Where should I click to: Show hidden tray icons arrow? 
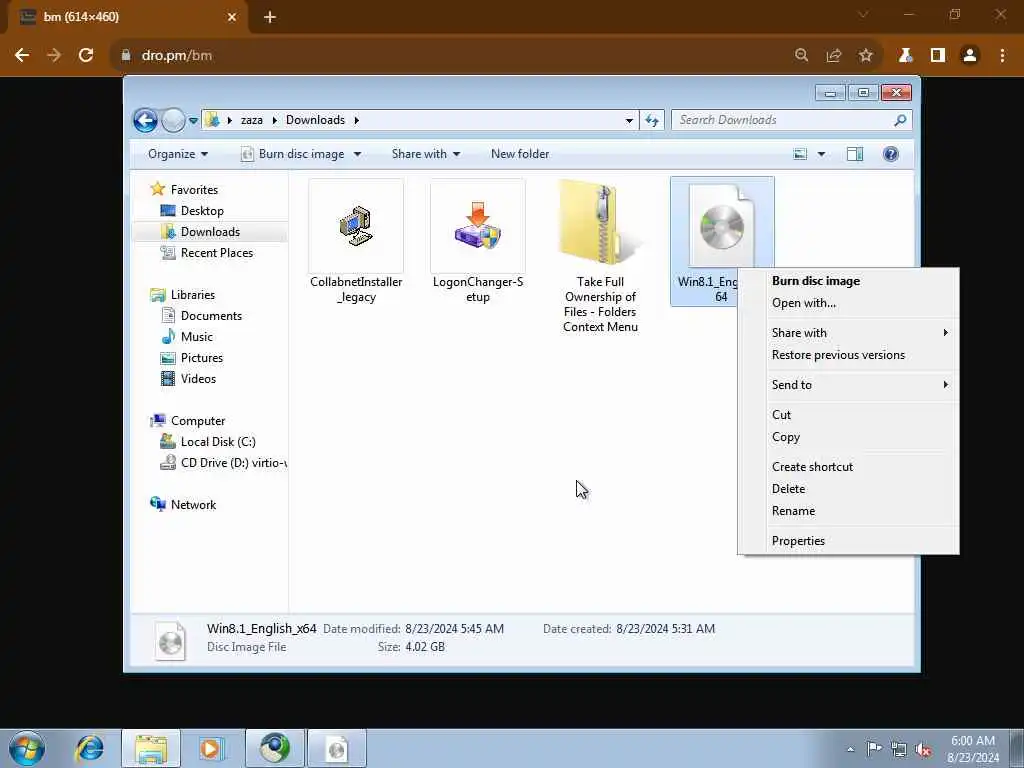pos(850,749)
